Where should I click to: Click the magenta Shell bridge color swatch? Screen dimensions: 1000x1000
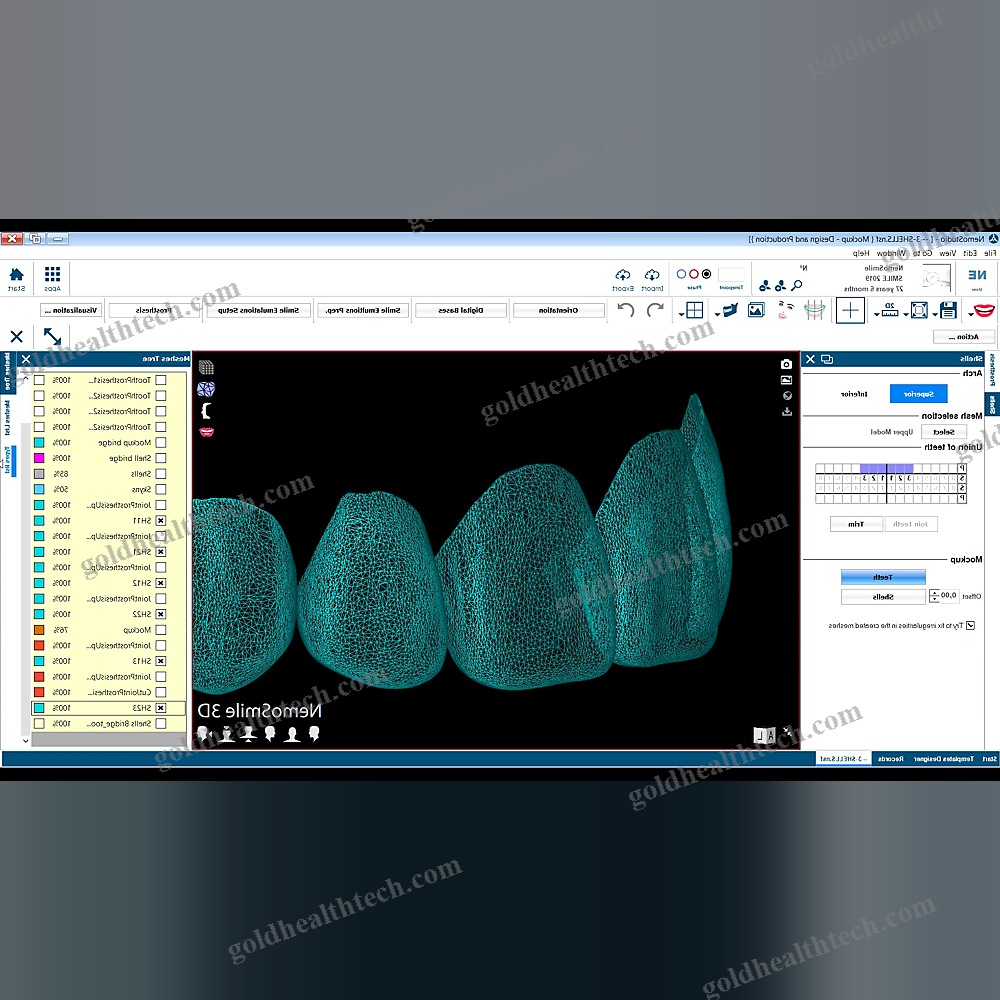pos(39,458)
